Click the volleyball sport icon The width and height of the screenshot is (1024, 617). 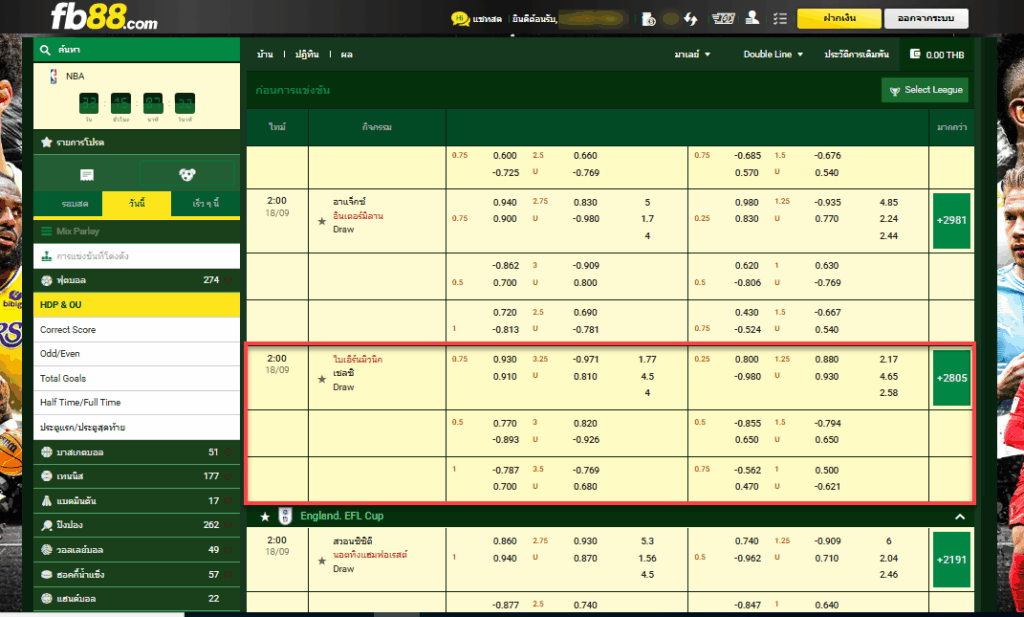(x=46, y=550)
